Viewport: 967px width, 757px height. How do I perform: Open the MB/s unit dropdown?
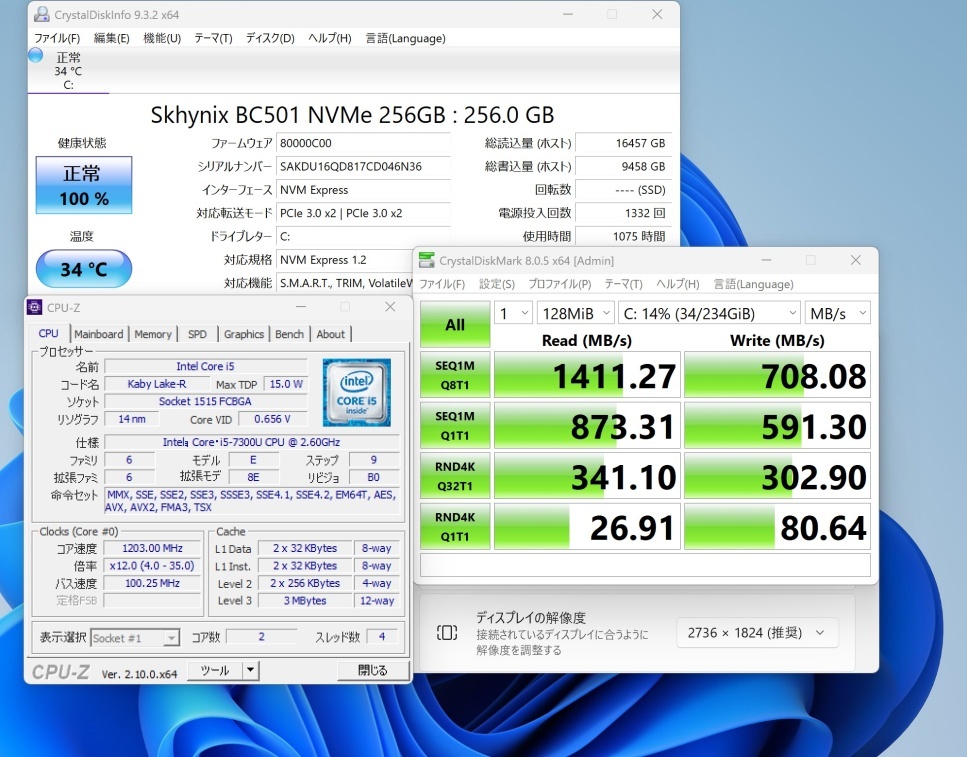pos(837,313)
